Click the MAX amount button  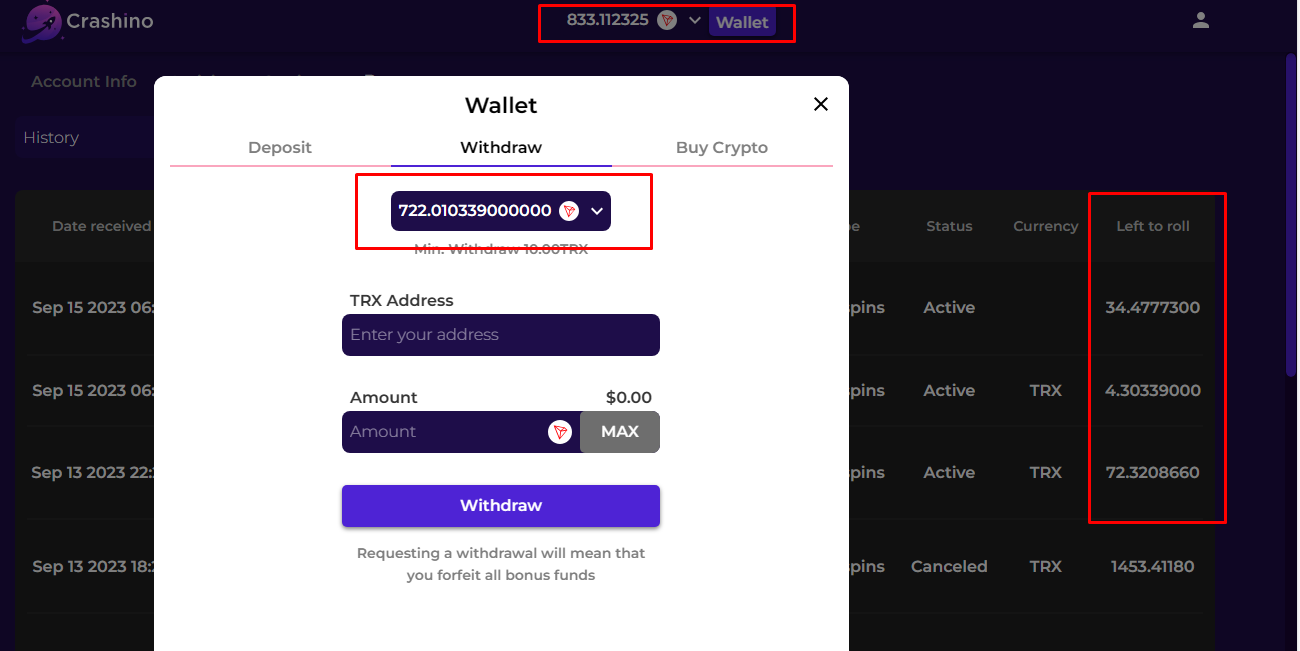[x=620, y=432]
